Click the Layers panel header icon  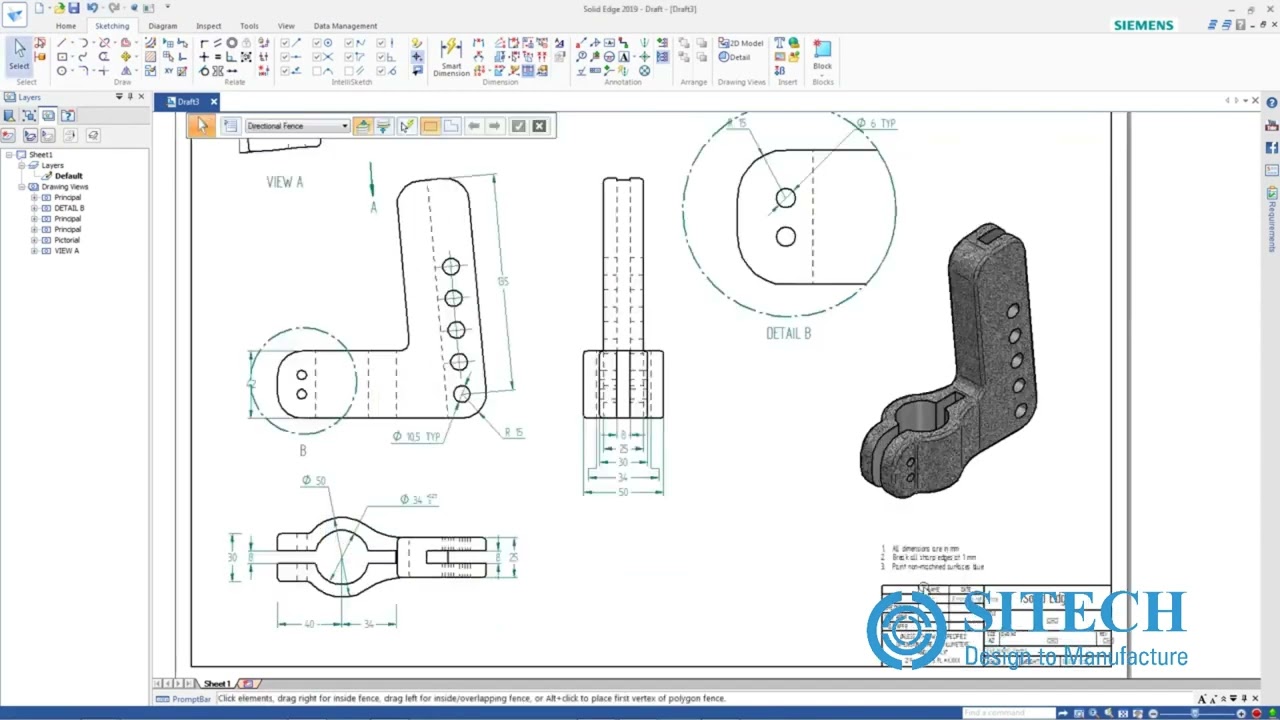point(9,97)
